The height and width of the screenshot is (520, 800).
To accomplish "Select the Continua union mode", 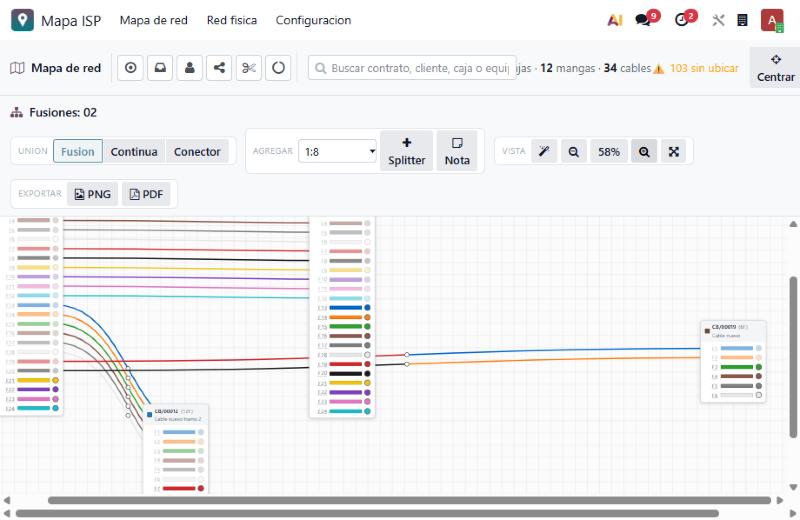I will pyautogui.click(x=134, y=152).
